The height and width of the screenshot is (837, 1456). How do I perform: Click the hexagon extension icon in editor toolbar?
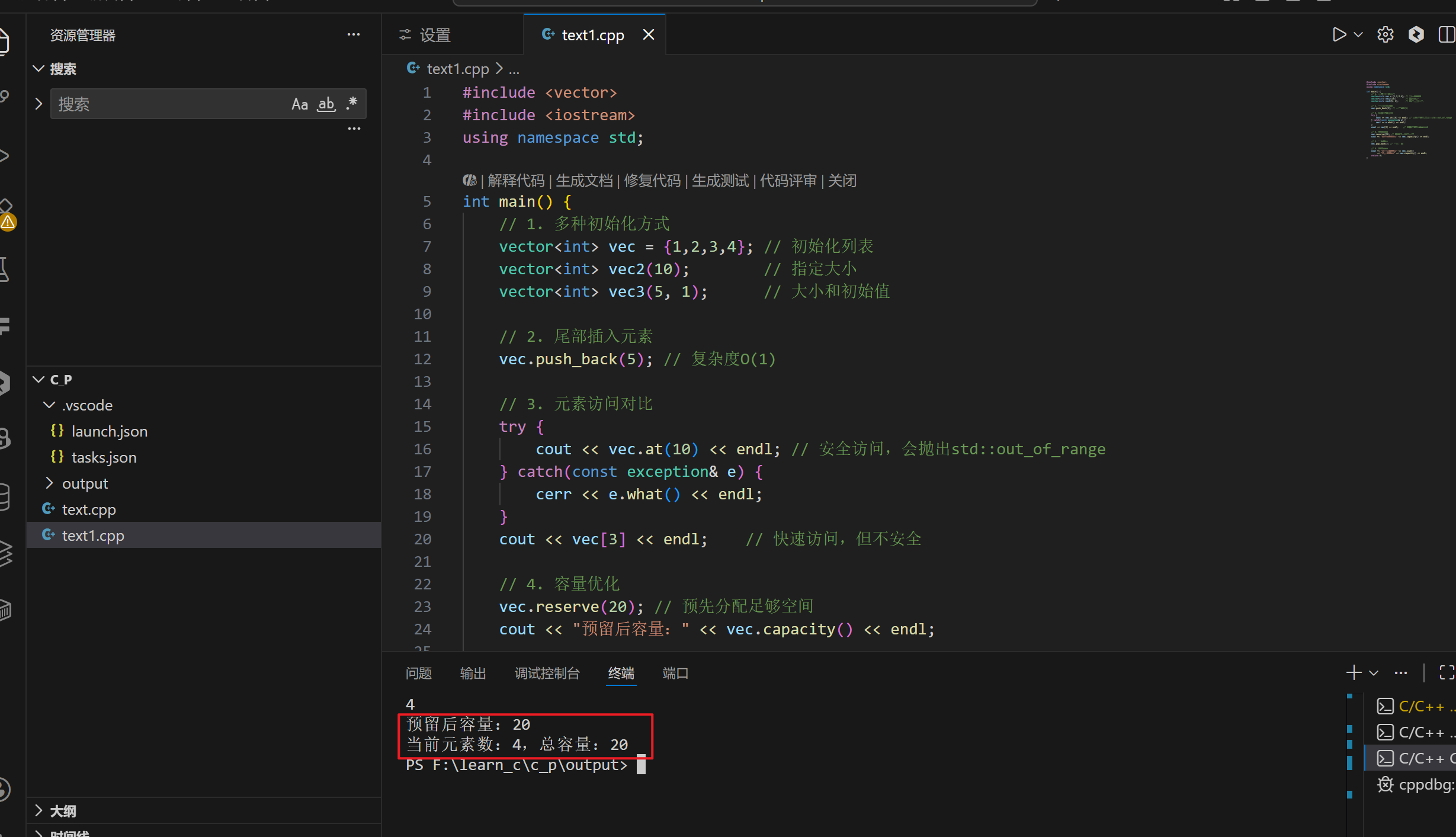(x=1416, y=35)
